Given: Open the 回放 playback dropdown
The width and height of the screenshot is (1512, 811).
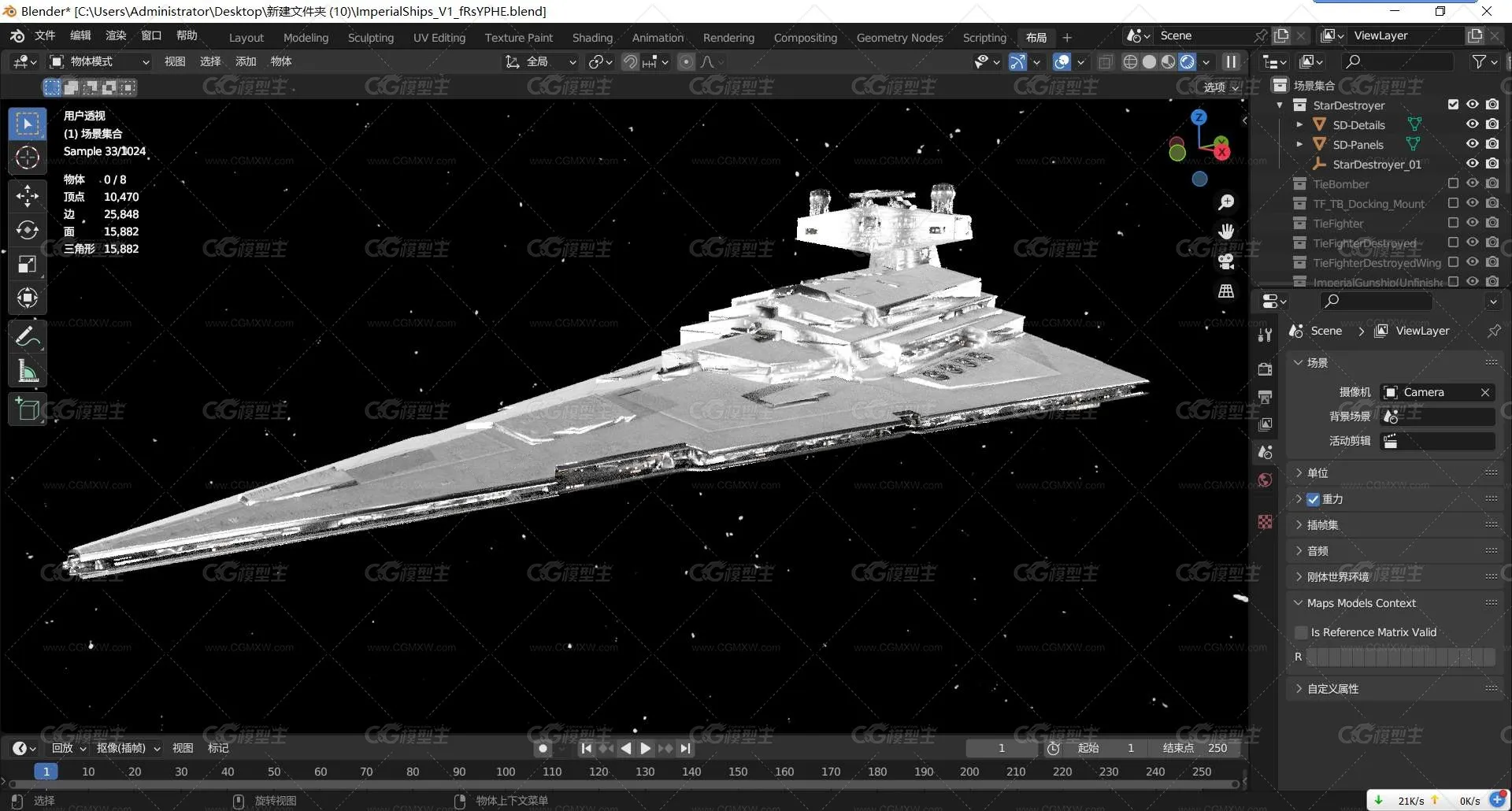Looking at the screenshot, I should point(69,747).
